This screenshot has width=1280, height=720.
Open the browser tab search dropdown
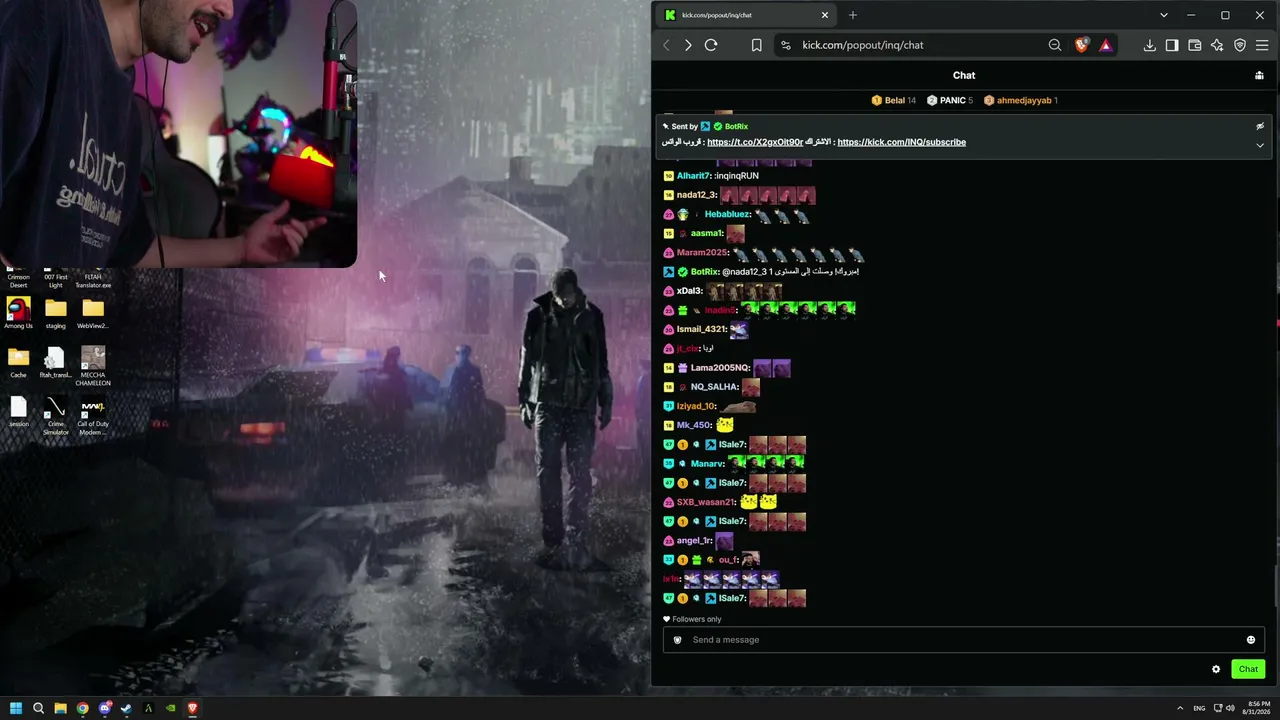click(1164, 15)
